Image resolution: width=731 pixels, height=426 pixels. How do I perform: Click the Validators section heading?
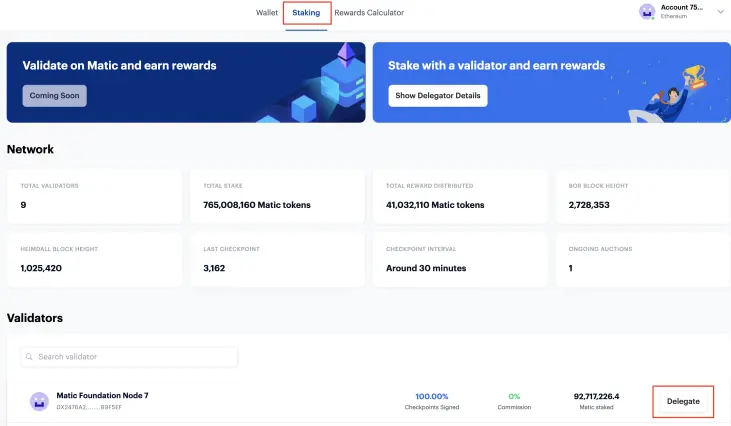pyautogui.click(x=35, y=318)
